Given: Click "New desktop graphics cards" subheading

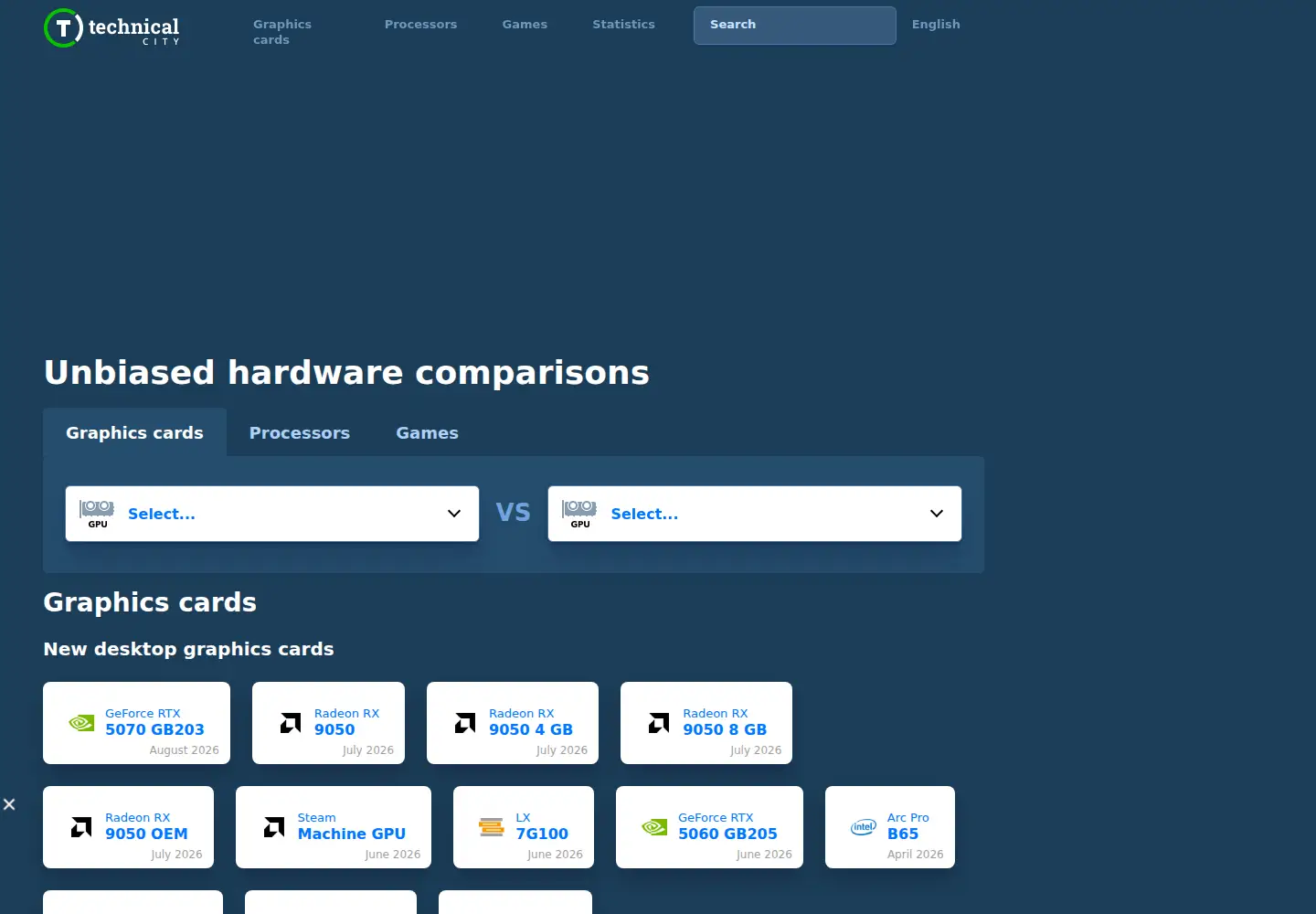Looking at the screenshot, I should [188, 649].
